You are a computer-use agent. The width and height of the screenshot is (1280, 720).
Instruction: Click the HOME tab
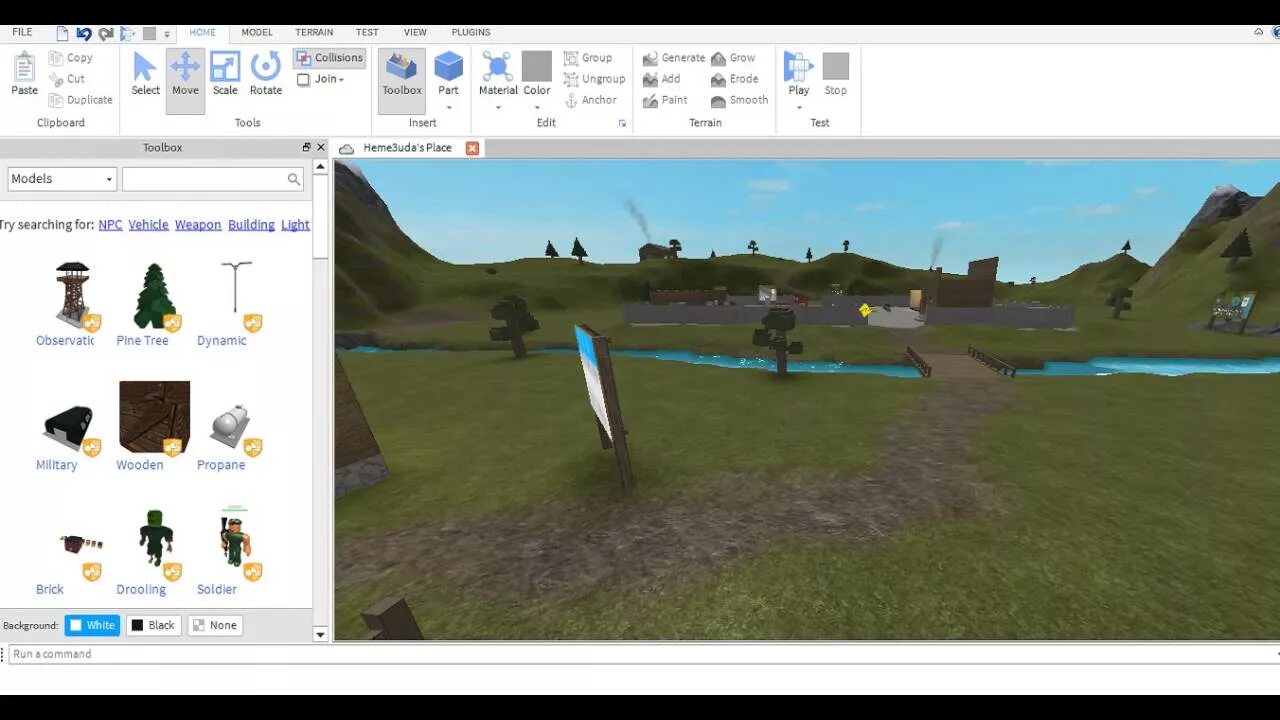click(202, 32)
